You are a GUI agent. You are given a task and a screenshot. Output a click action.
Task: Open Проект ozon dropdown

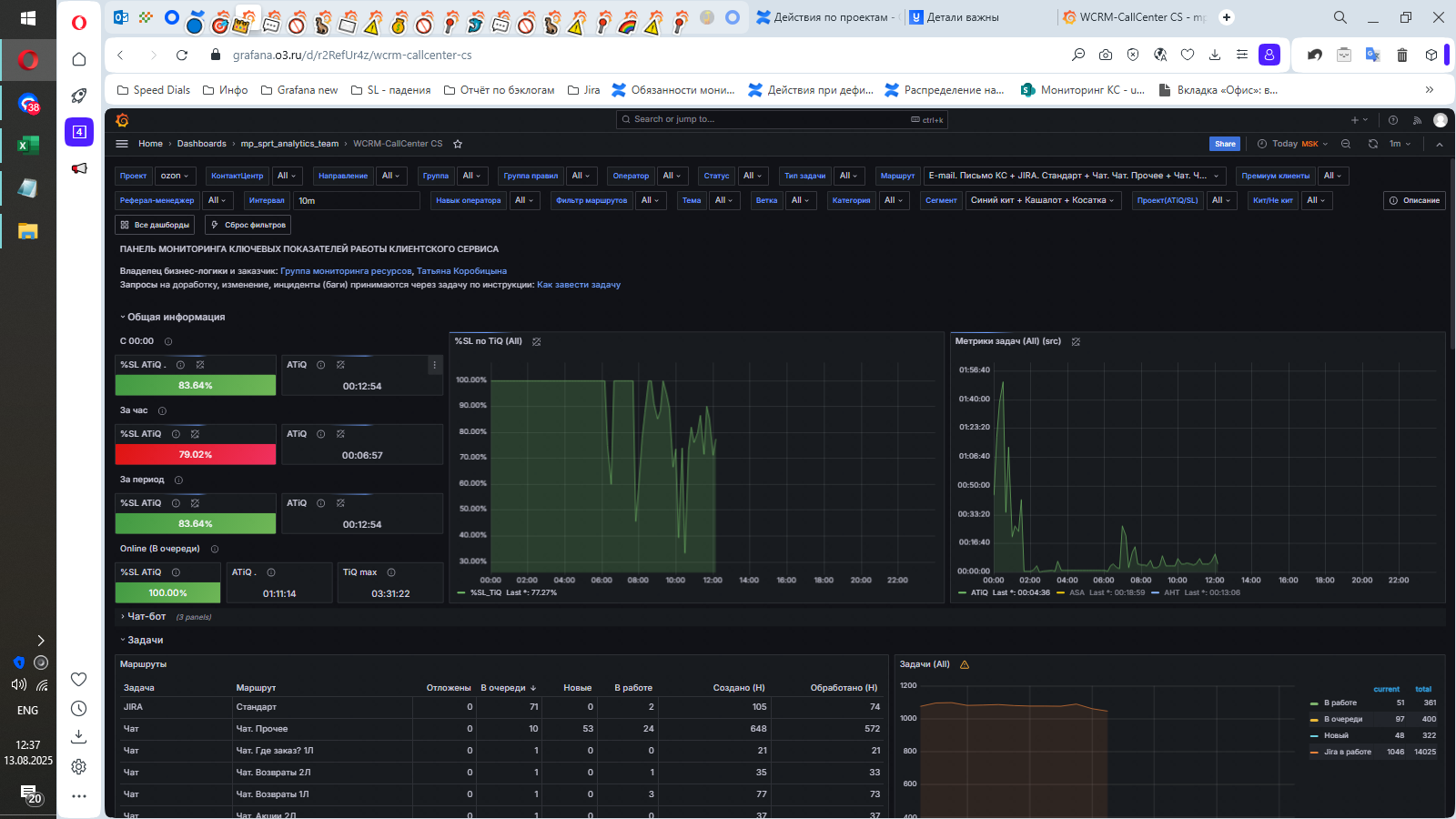(x=175, y=176)
